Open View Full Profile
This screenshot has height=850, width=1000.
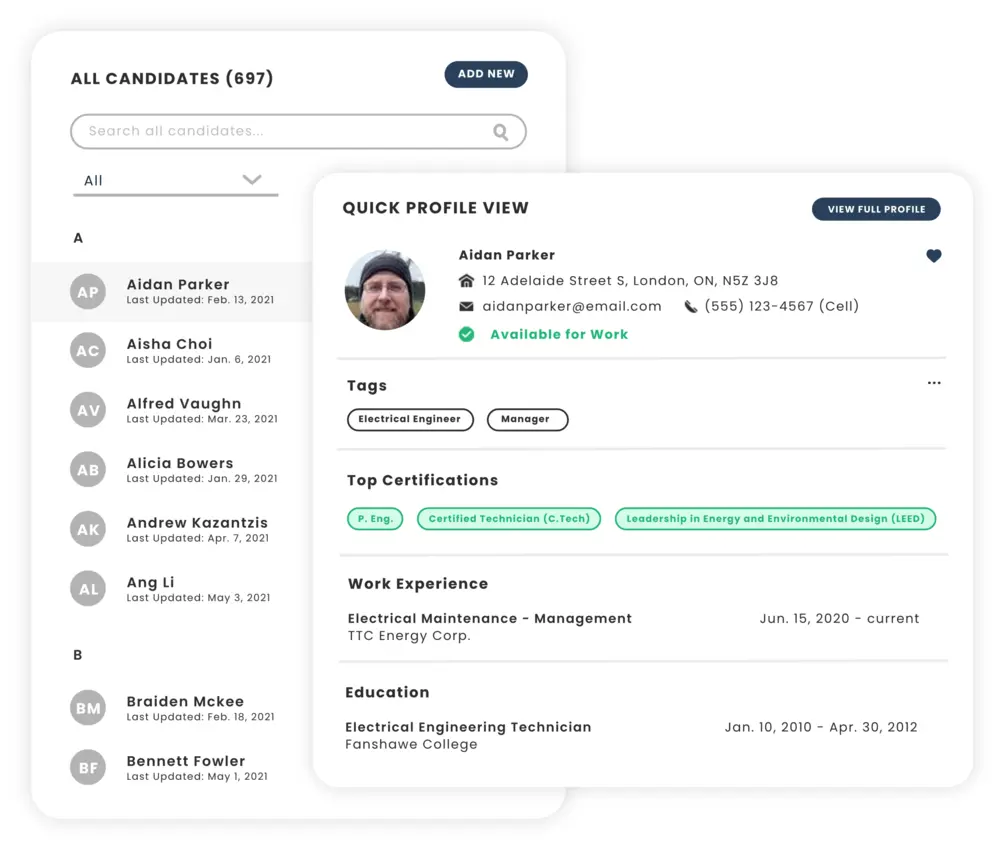tap(876, 209)
